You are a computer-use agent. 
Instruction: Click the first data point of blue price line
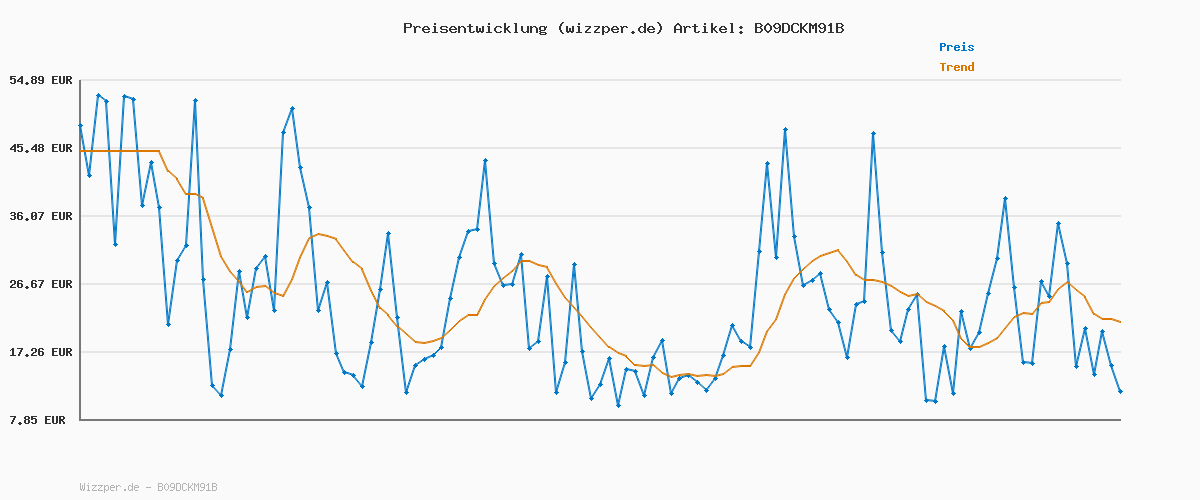[x=81, y=126]
